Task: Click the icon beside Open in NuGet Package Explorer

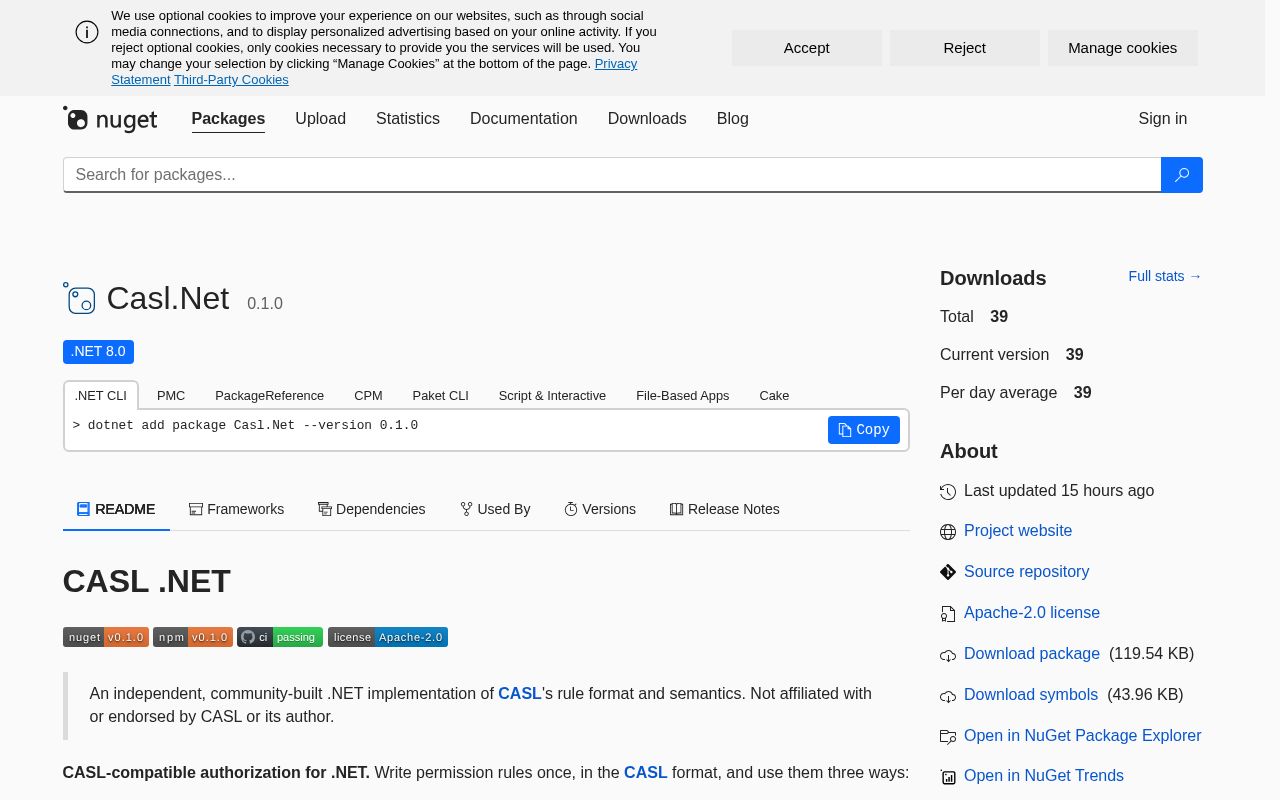Action: 948,736
